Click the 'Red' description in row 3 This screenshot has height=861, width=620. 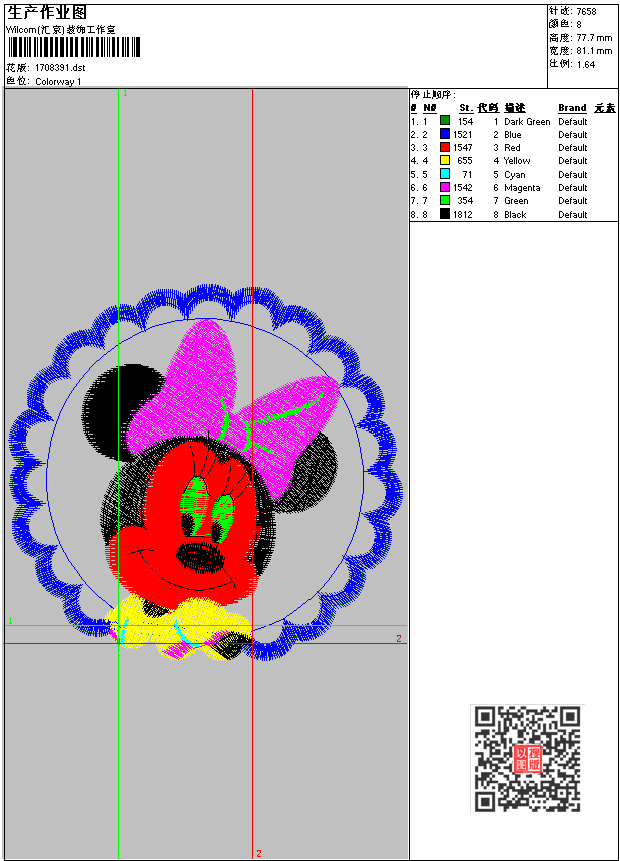point(512,148)
